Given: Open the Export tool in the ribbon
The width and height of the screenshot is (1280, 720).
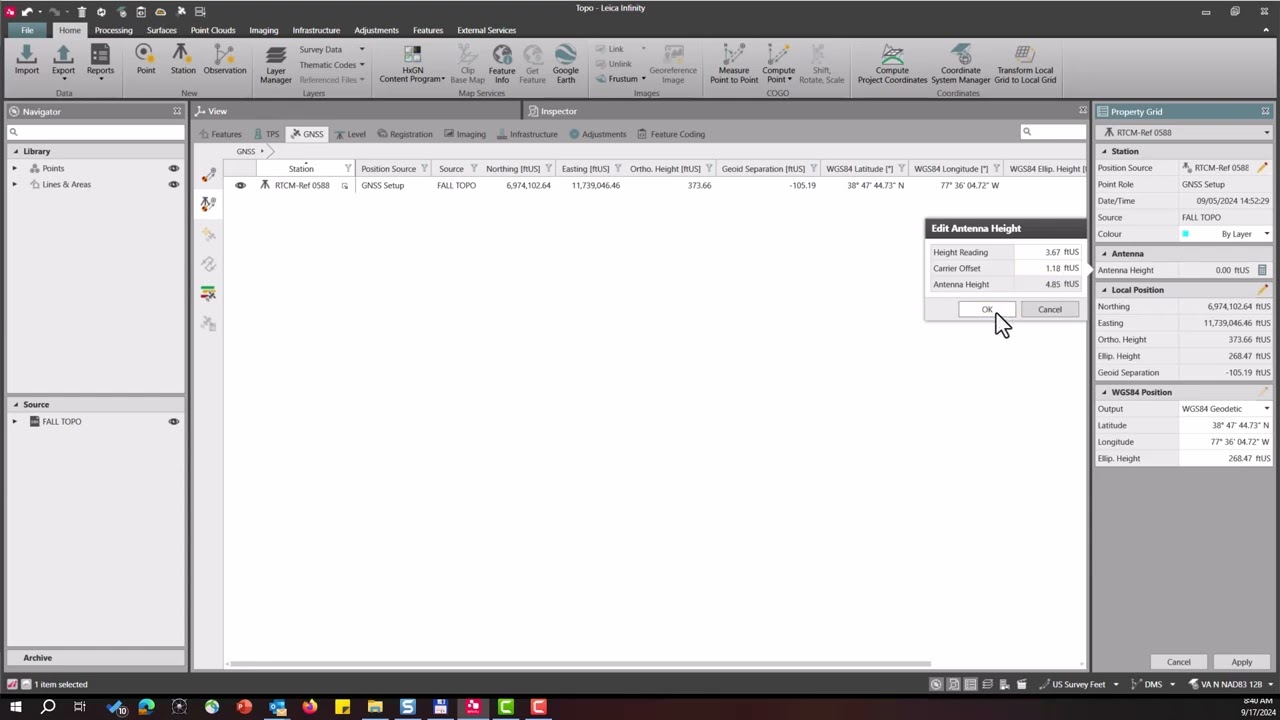Looking at the screenshot, I should coord(63,60).
